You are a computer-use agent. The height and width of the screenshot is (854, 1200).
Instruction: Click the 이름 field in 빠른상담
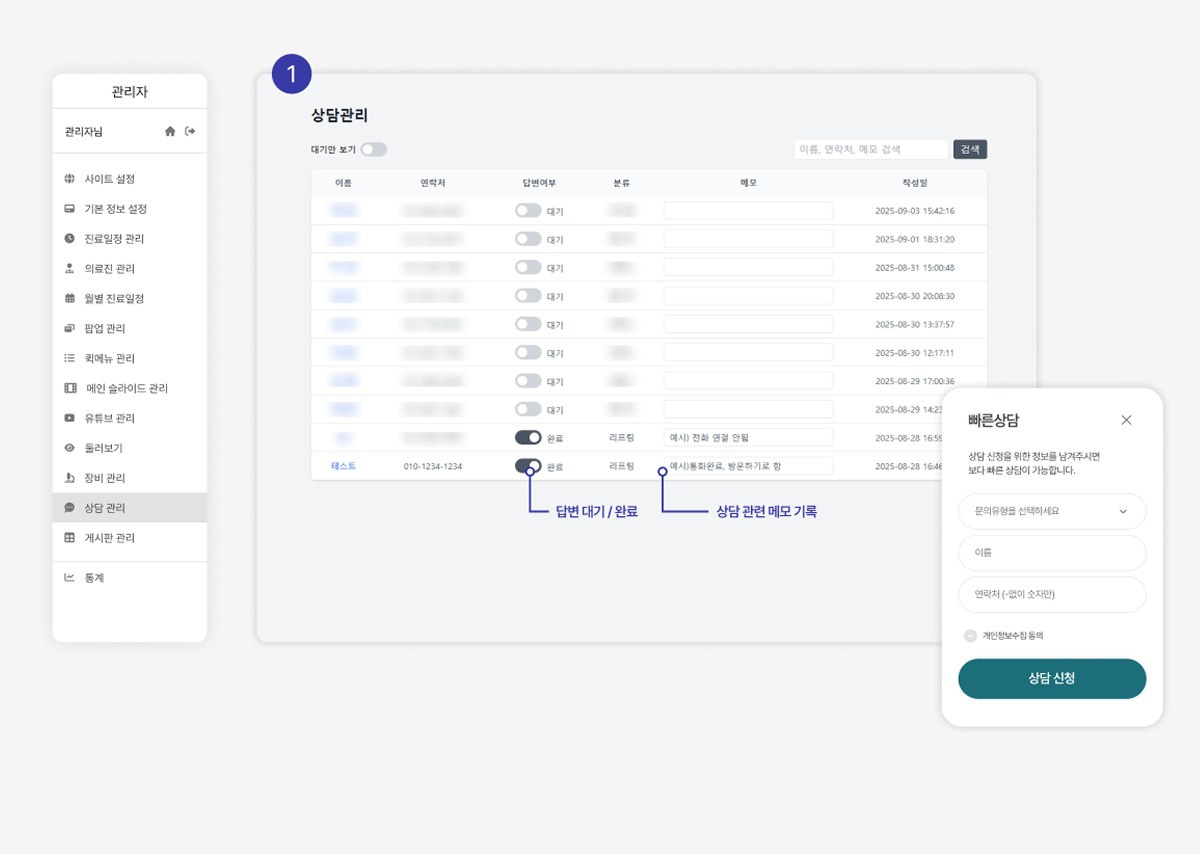coord(1052,552)
